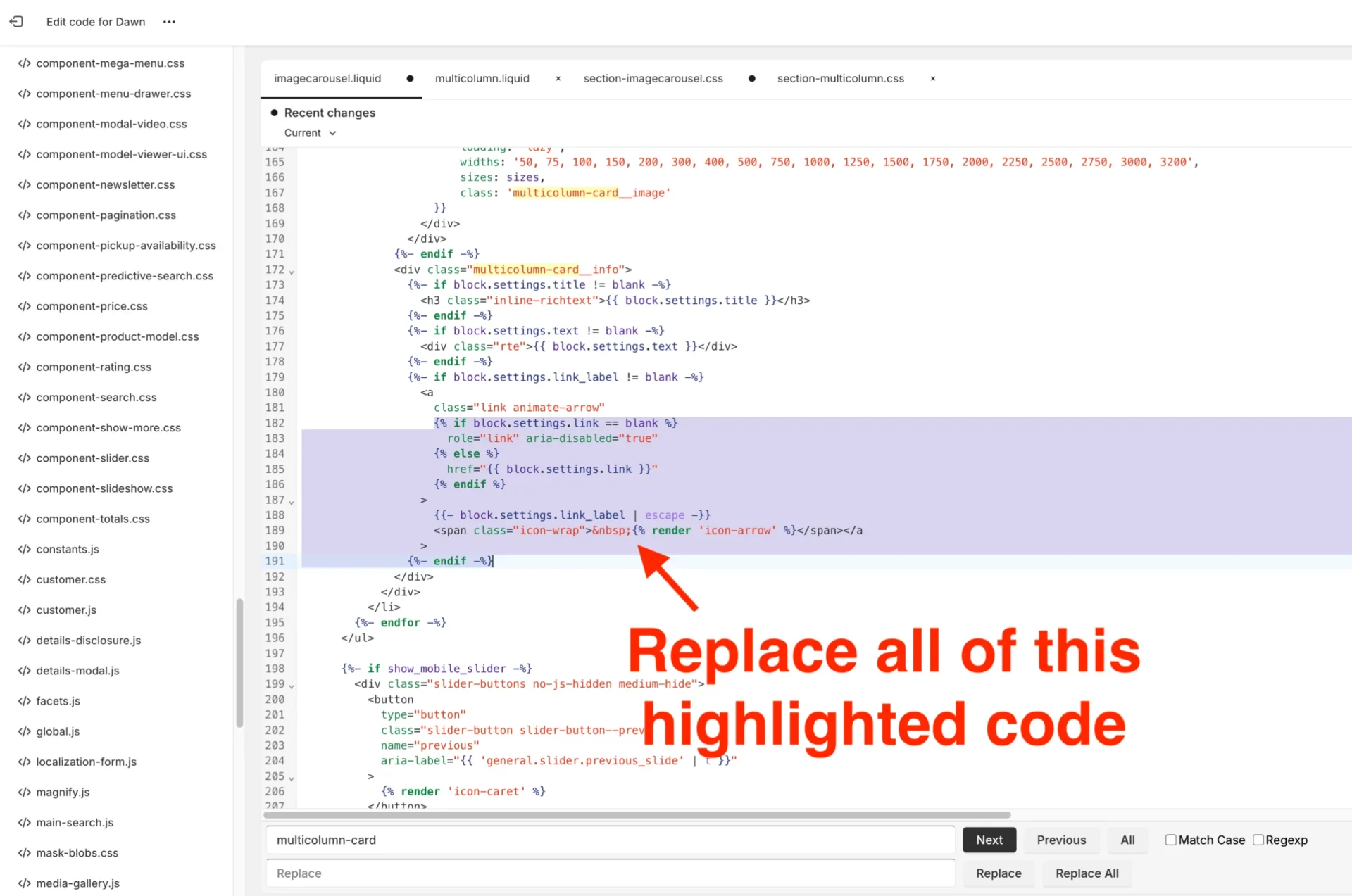
Task: Close the section-multicolumn.css tab
Action: tap(933, 79)
